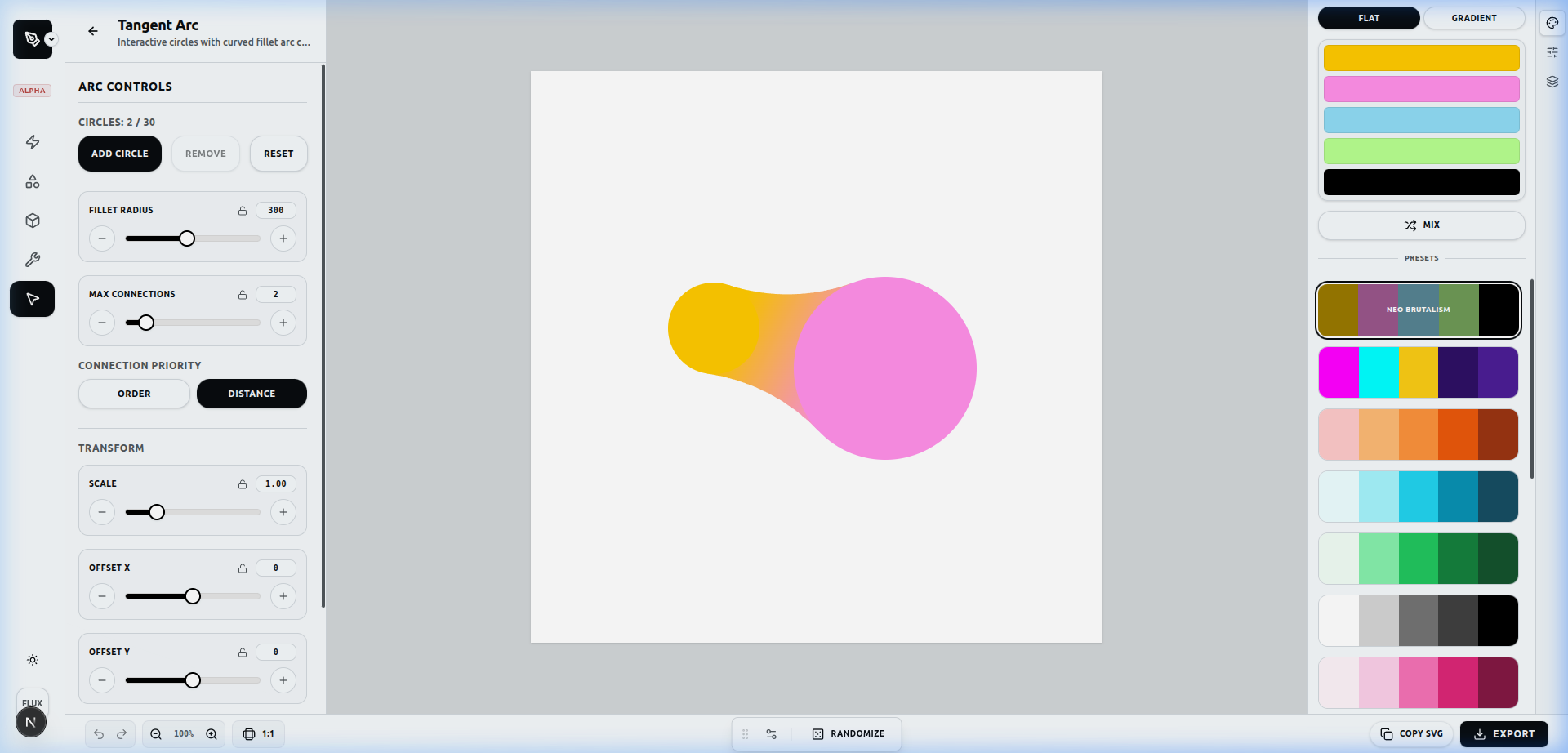Click the Export button
Image resolution: width=1568 pixels, height=753 pixels.
tap(1503, 734)
